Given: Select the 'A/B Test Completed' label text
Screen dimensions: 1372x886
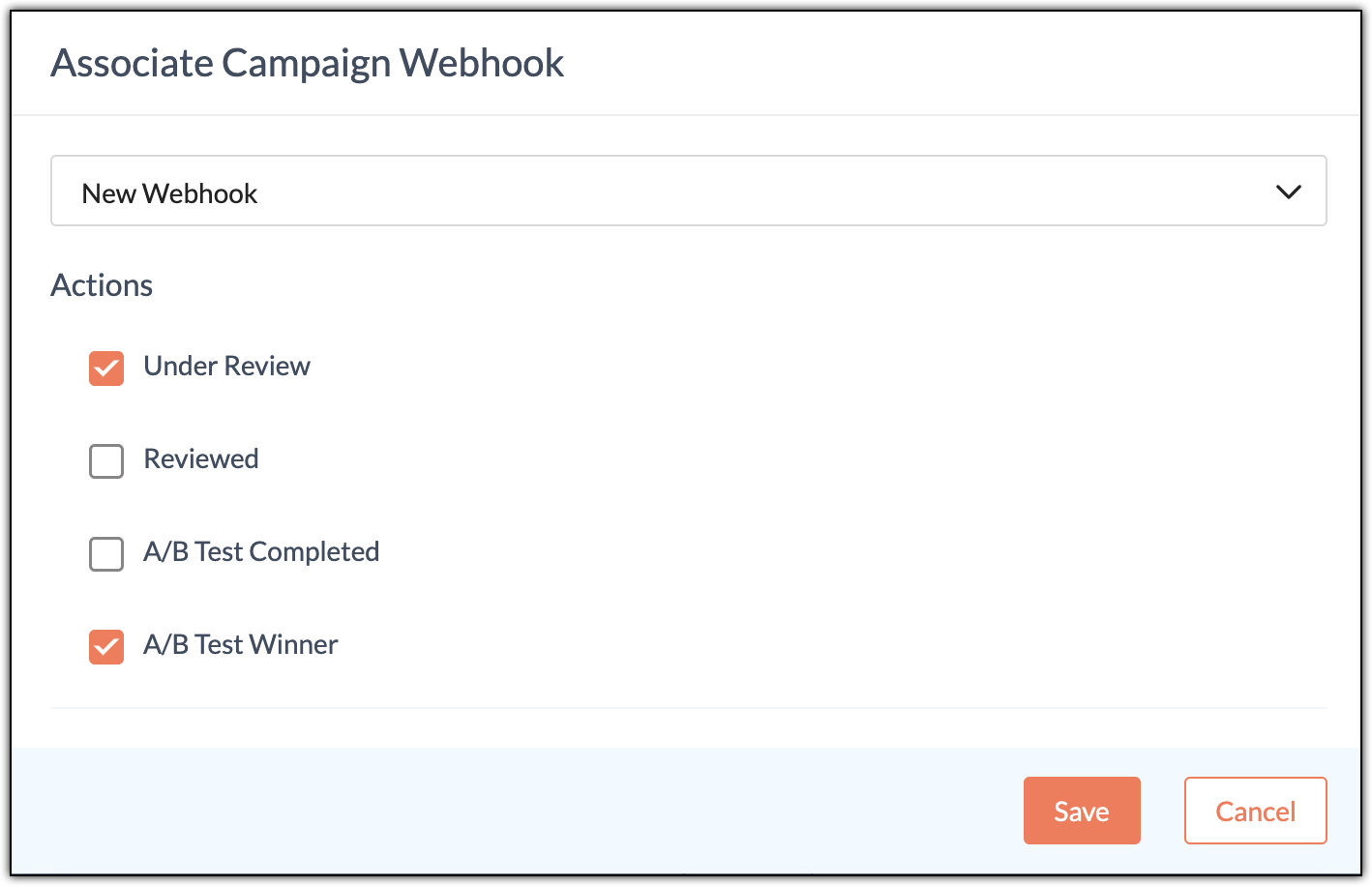Looking at the screenshot, I should tap(261, 551).
